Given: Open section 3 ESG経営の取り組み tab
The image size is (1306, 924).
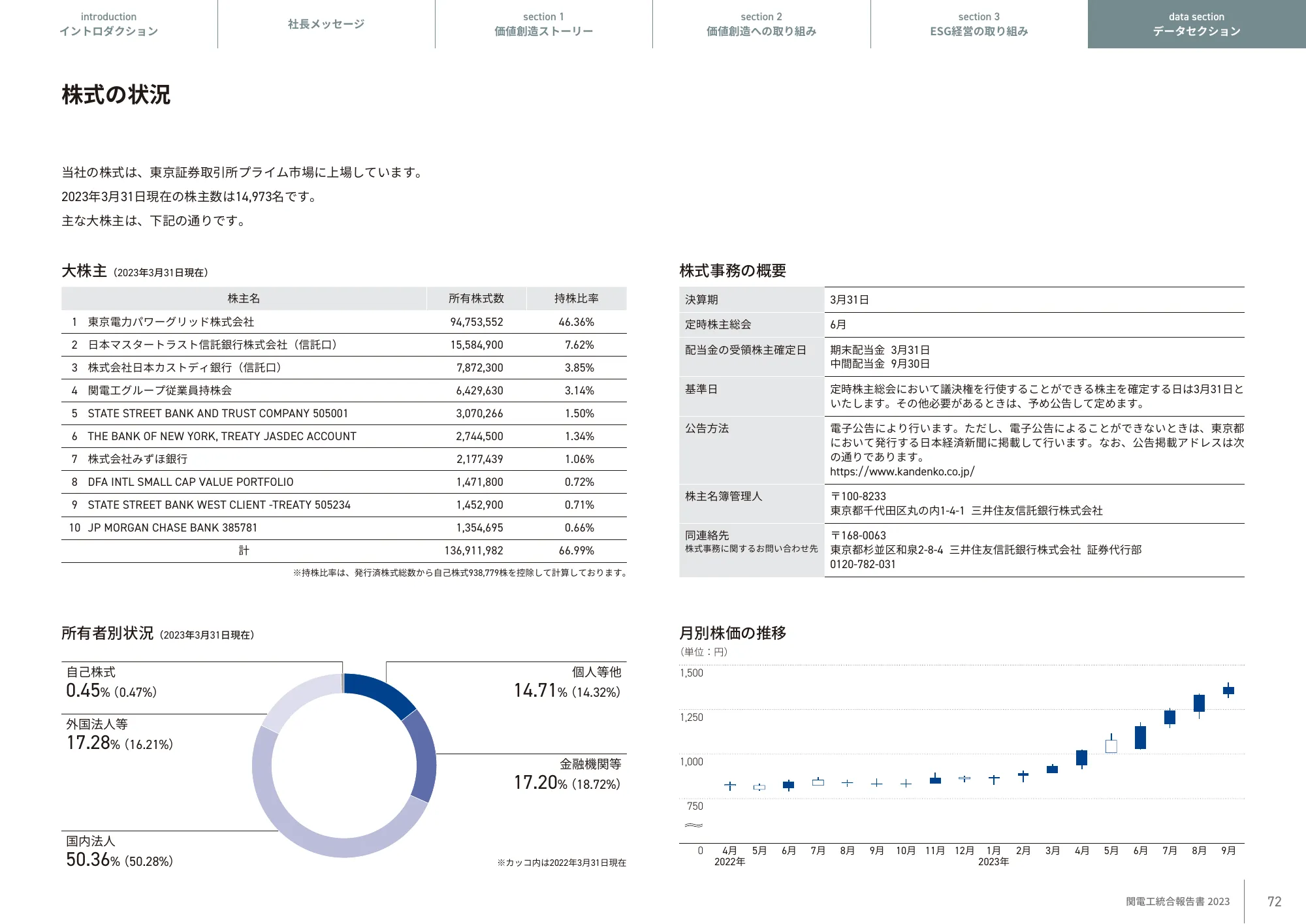Looking at the screenshot, I should [978, 24].
